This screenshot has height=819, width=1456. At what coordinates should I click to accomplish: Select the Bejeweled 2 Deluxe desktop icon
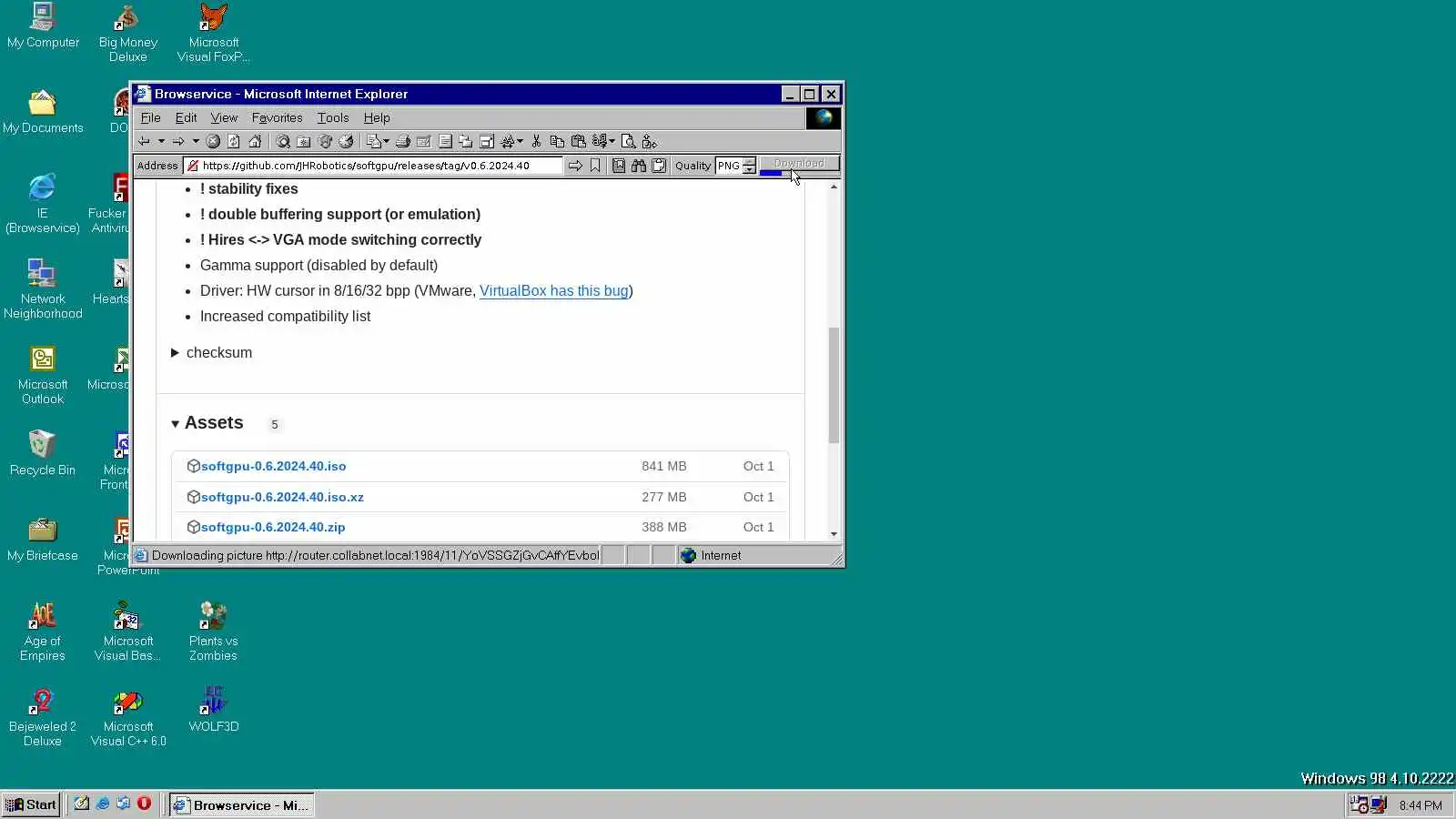click(x=43, y=716)
